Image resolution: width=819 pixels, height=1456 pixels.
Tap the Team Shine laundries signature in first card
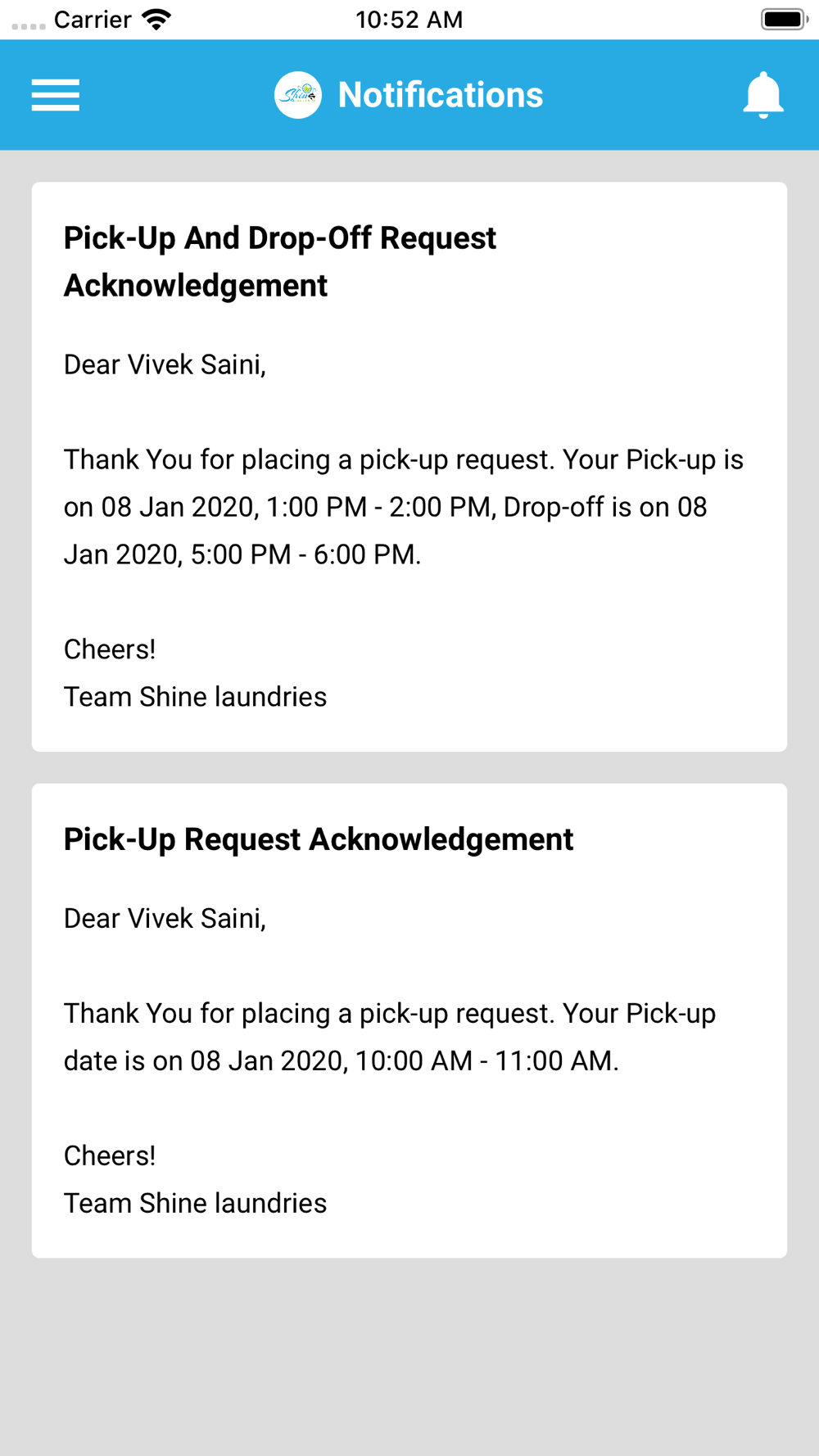[195, 697]
